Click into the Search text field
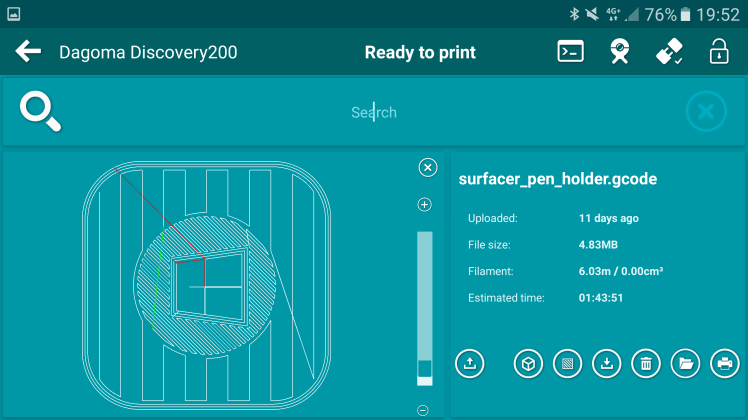The image size is (748, 420). pyautogui.click(x=374, y=112)
